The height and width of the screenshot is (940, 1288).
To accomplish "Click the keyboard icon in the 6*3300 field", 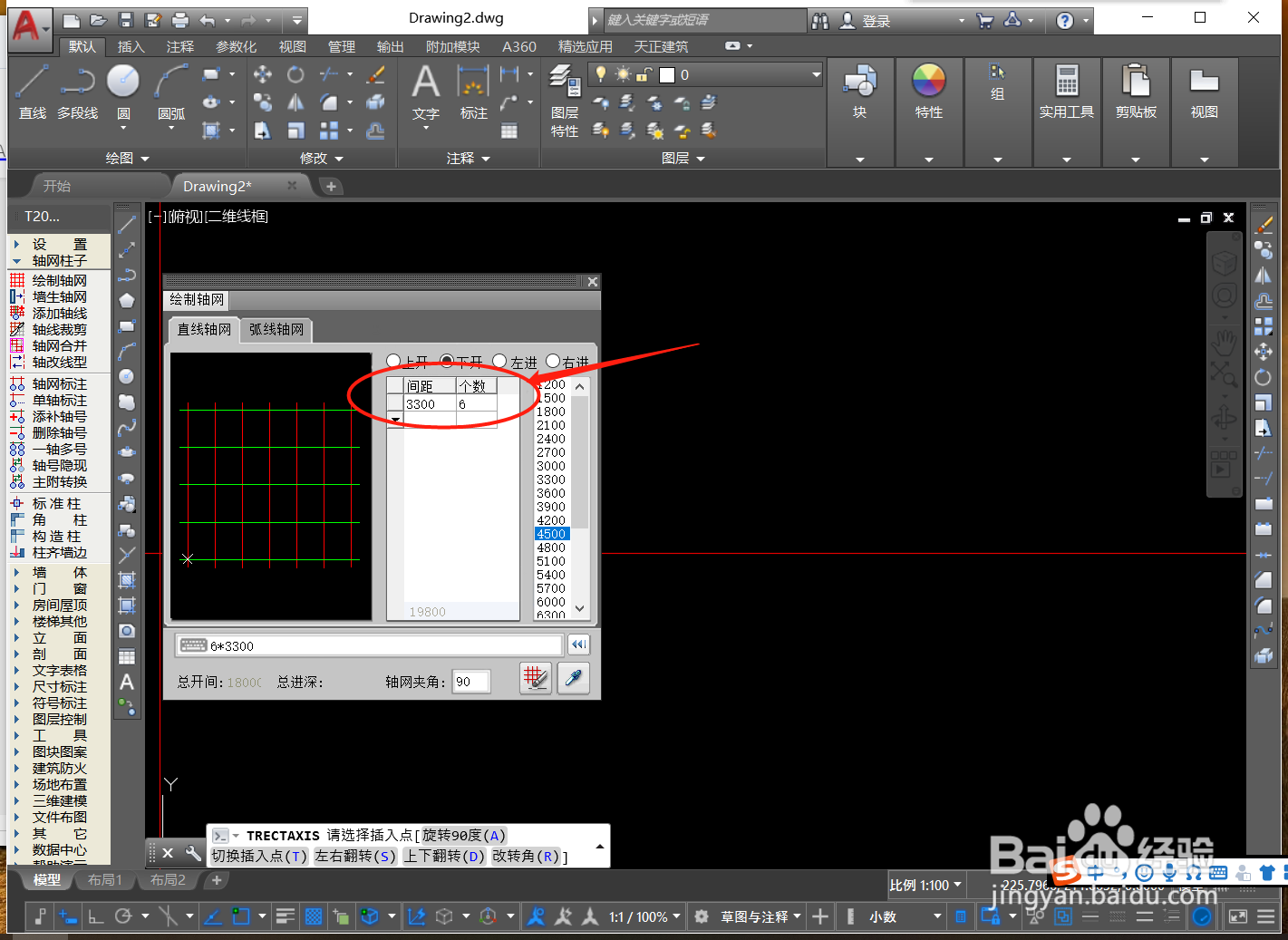I will (193, 645).
